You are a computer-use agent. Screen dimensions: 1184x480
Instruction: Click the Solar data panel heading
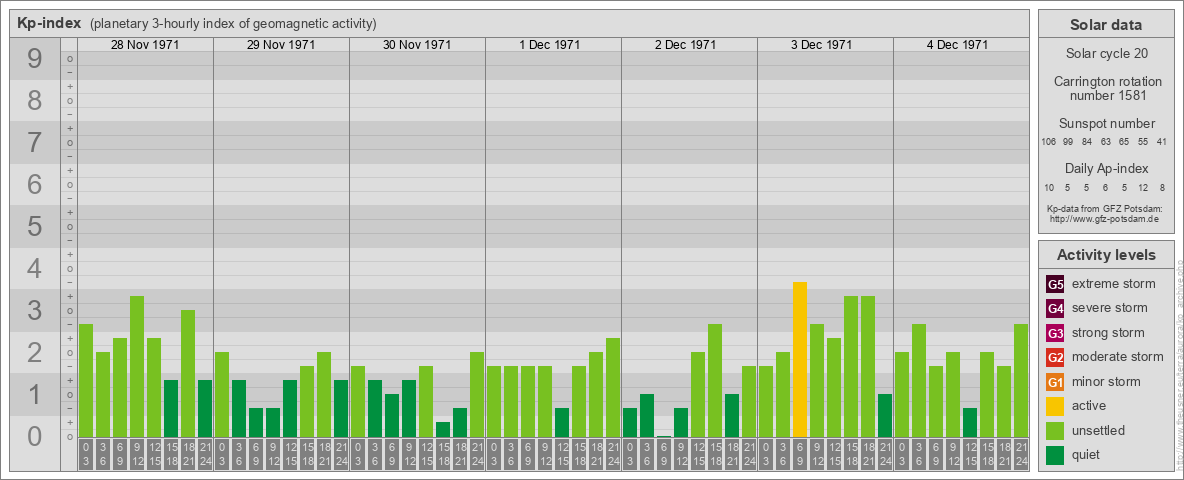coord(1105,25)
